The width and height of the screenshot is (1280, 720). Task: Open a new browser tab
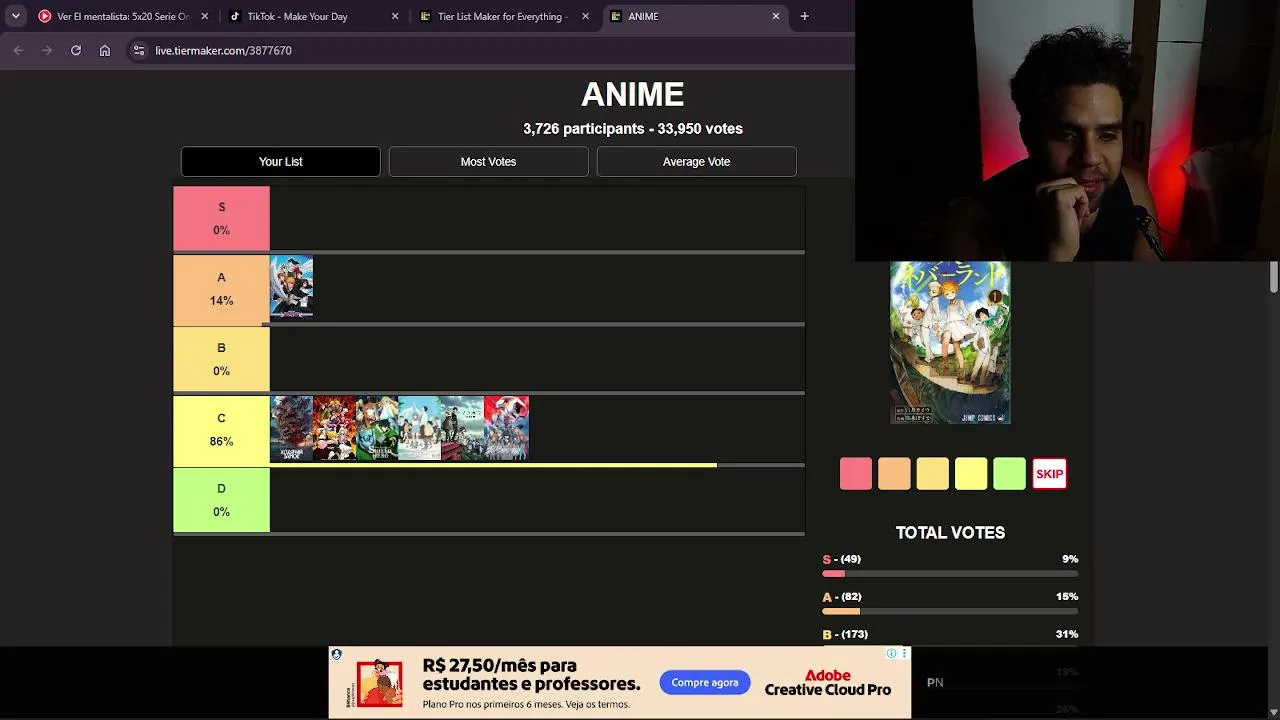tap(804, 16)
